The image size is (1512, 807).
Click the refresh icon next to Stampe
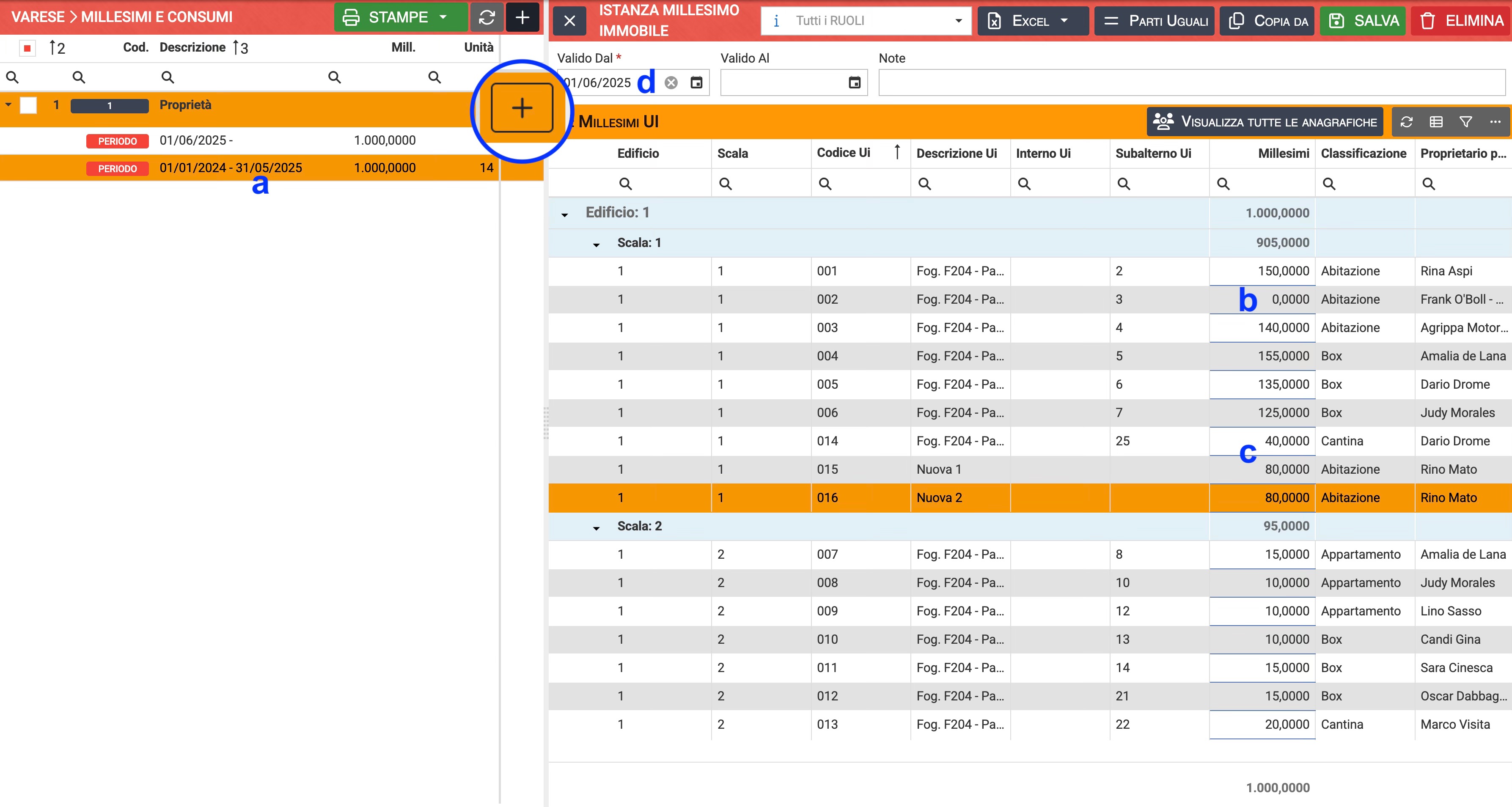pos(487,18)
